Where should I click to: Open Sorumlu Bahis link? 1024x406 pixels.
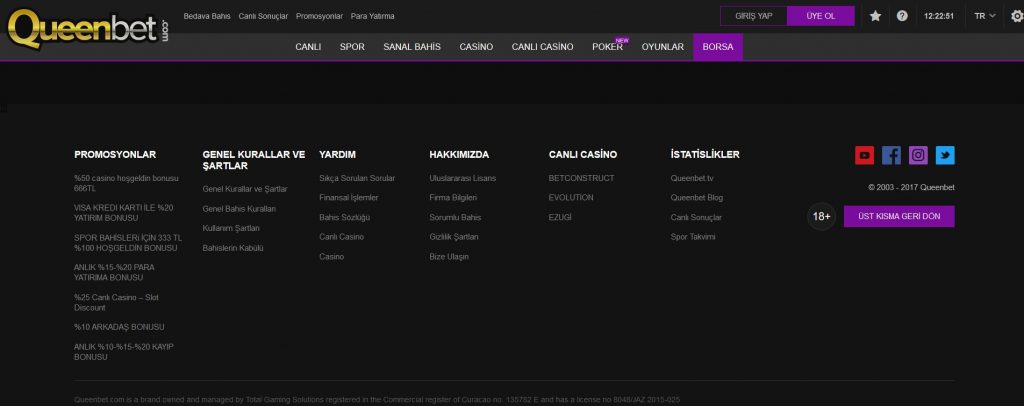pyautogui.click(x=455, y=217)
